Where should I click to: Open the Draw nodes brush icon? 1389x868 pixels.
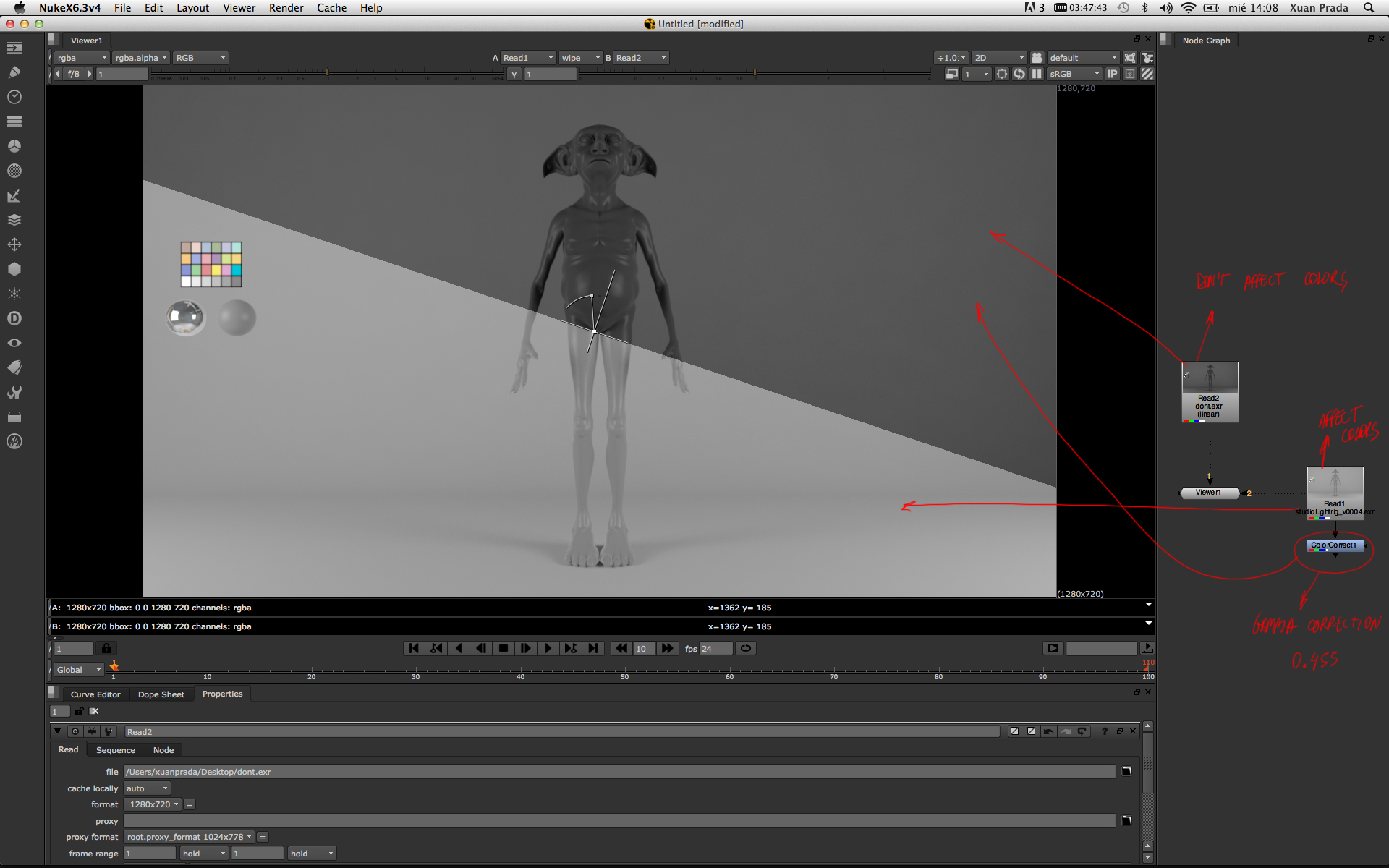pos(14,72)
